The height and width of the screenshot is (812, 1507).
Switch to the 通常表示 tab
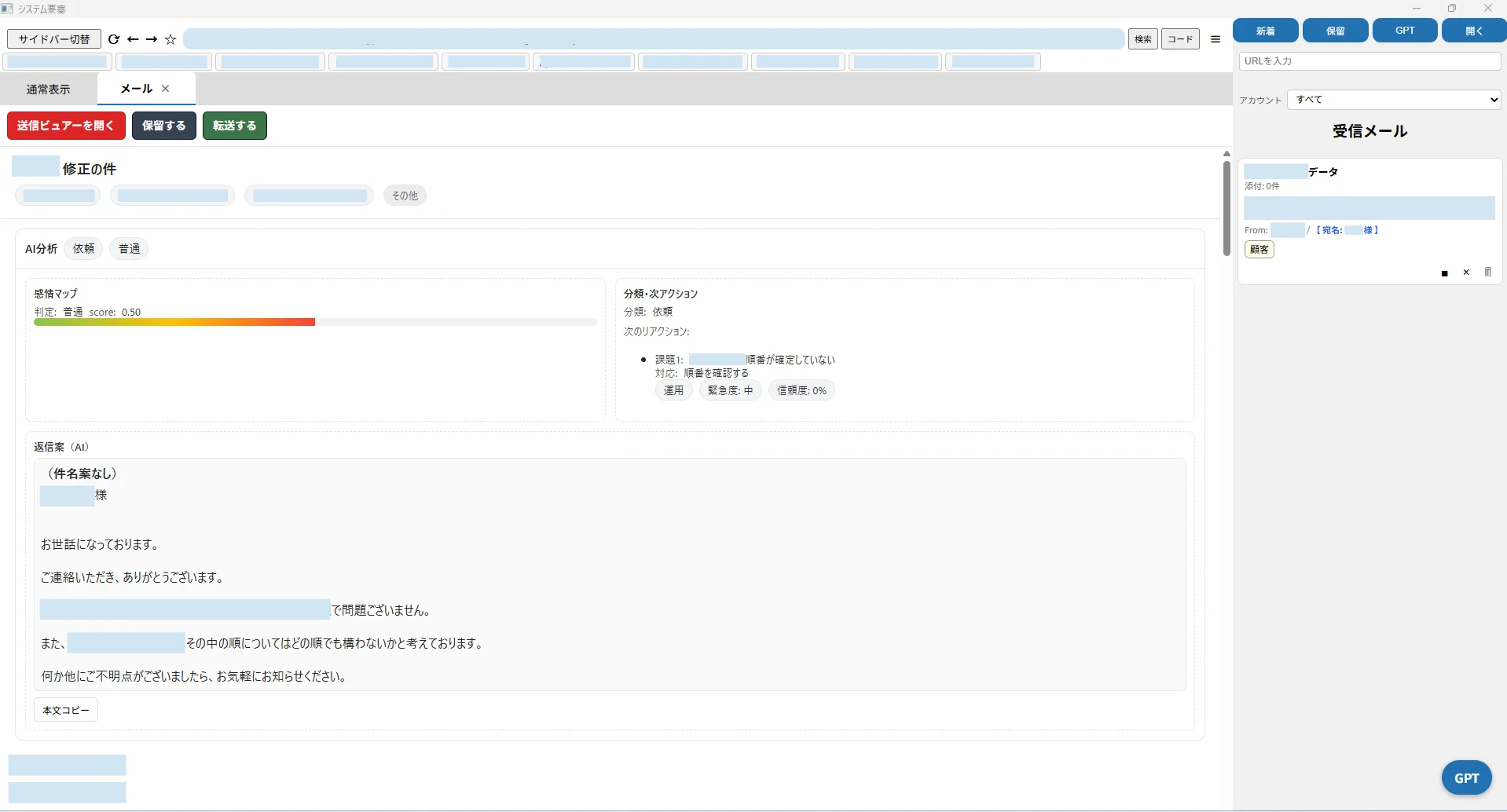point(48,90)
